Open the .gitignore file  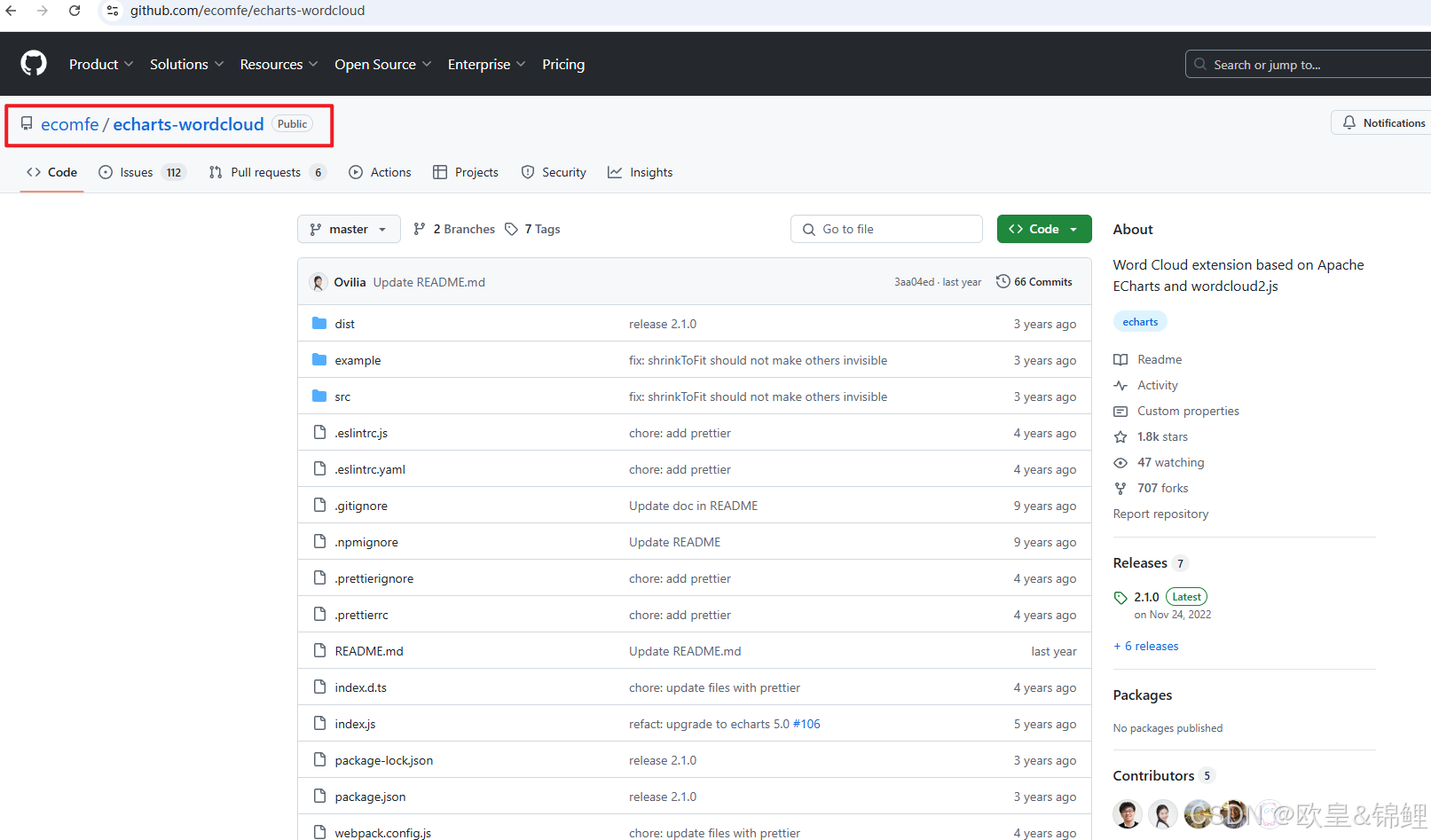[361, 506]
